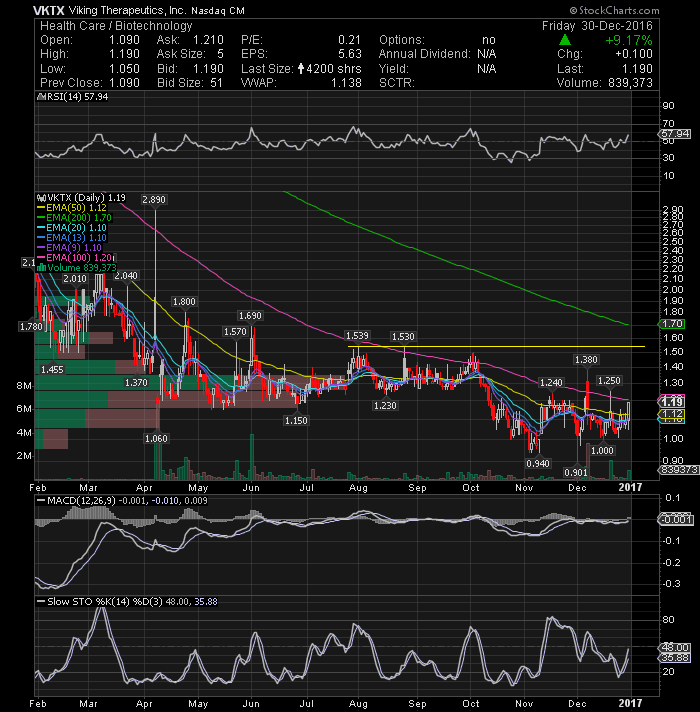
Task: Click the green EMA(200) legend swatch
Action: 41,218
